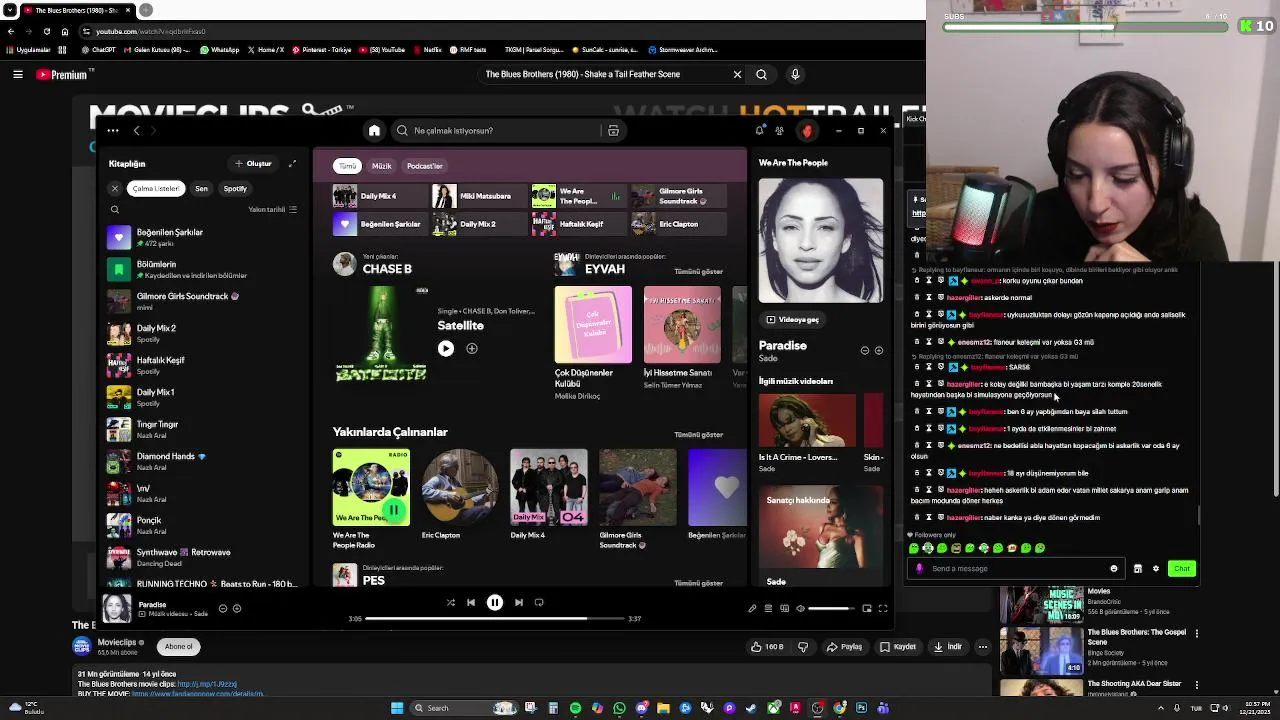Toggle repeat in Spotify player
This screenshot has width=1280, height=720.
[x=539, y=603]
